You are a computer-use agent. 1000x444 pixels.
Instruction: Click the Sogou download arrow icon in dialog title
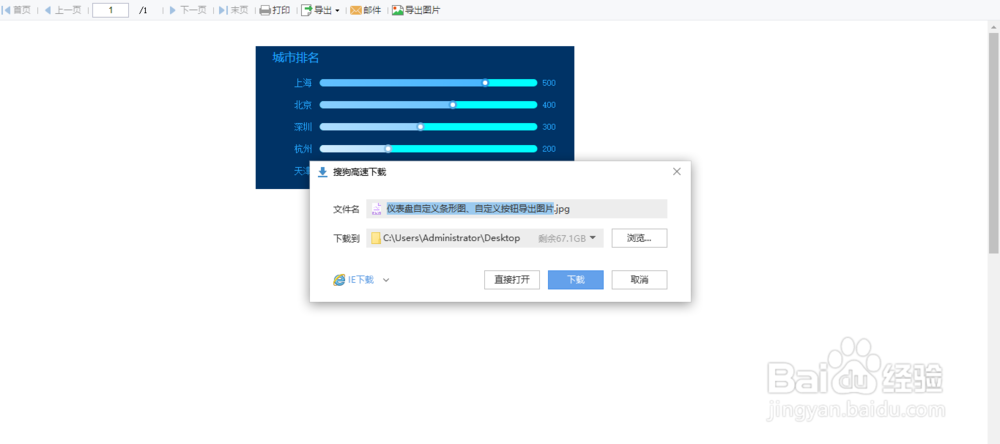coord(323,172)
